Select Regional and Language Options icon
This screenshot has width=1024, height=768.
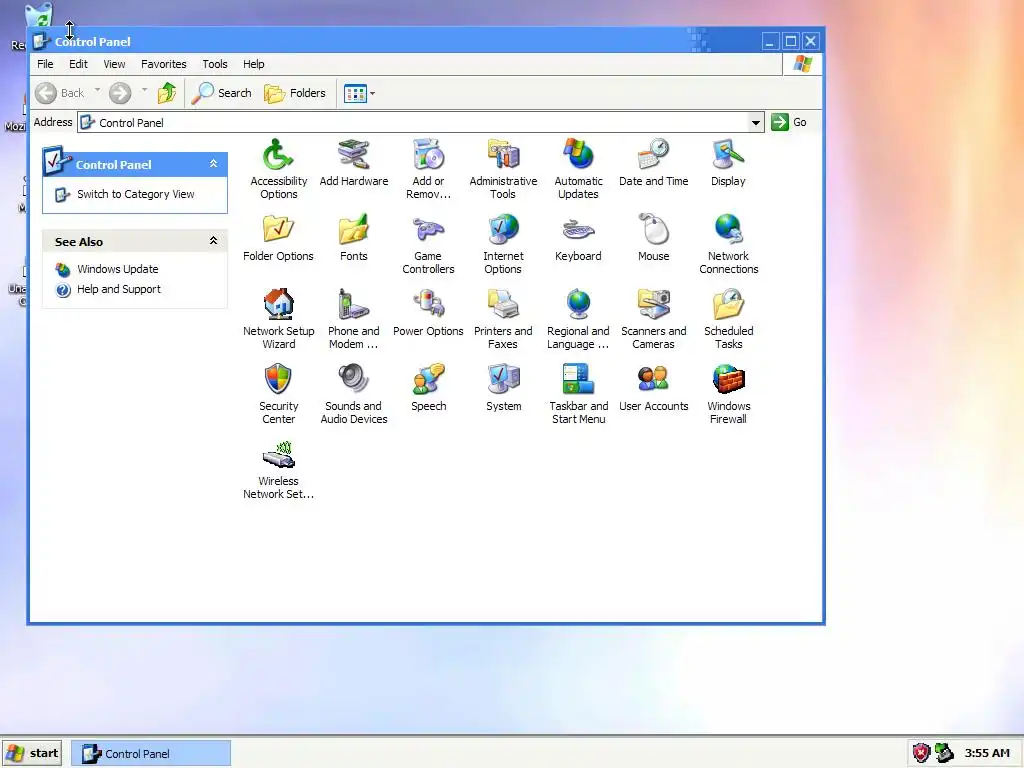(x=578, y=319)
